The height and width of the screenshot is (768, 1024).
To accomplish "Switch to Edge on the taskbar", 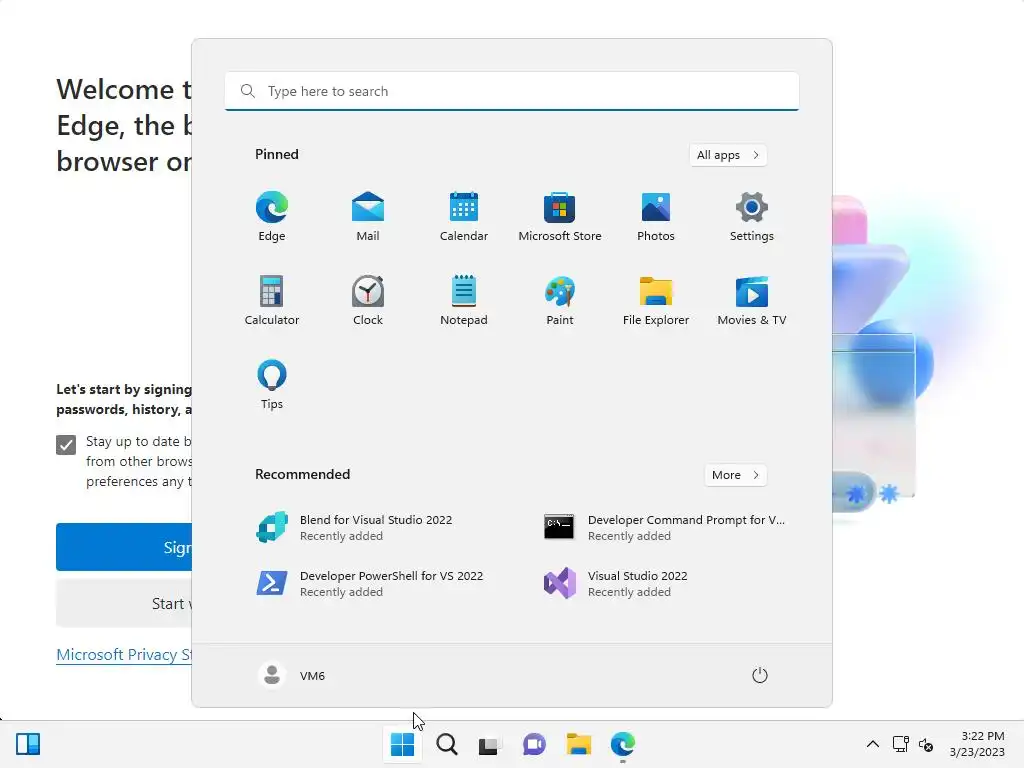I will point(622,744).
